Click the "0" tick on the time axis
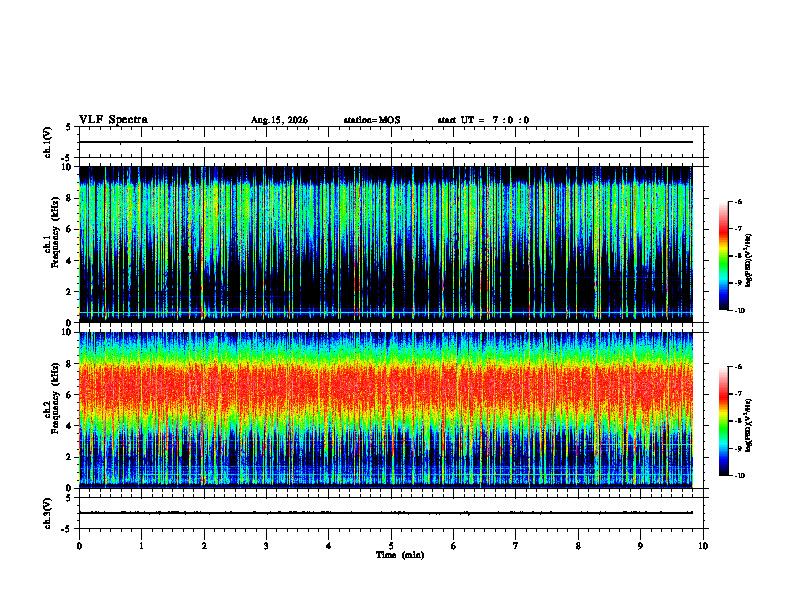792x612 pixels. (79, 546)
